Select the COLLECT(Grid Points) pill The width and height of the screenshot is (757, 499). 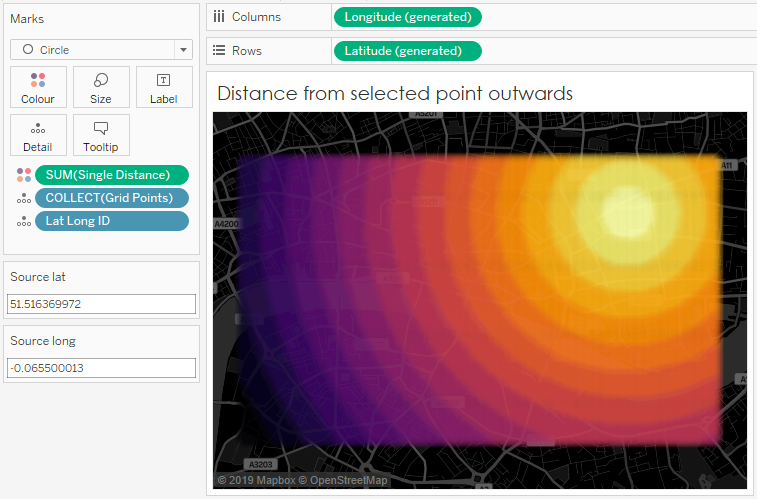(111, 198)
